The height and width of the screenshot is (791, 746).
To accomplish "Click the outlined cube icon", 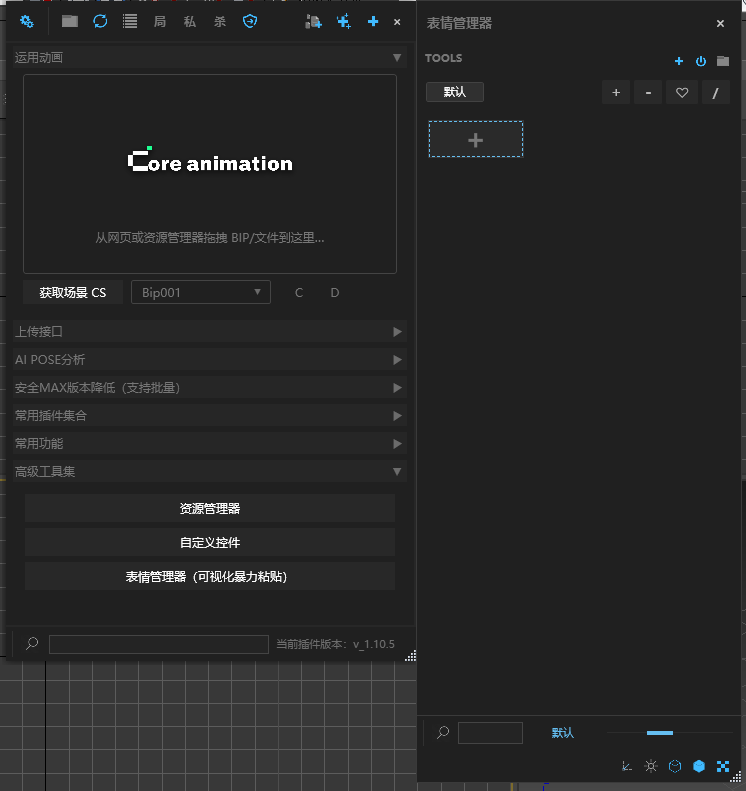I will [675, 766].
